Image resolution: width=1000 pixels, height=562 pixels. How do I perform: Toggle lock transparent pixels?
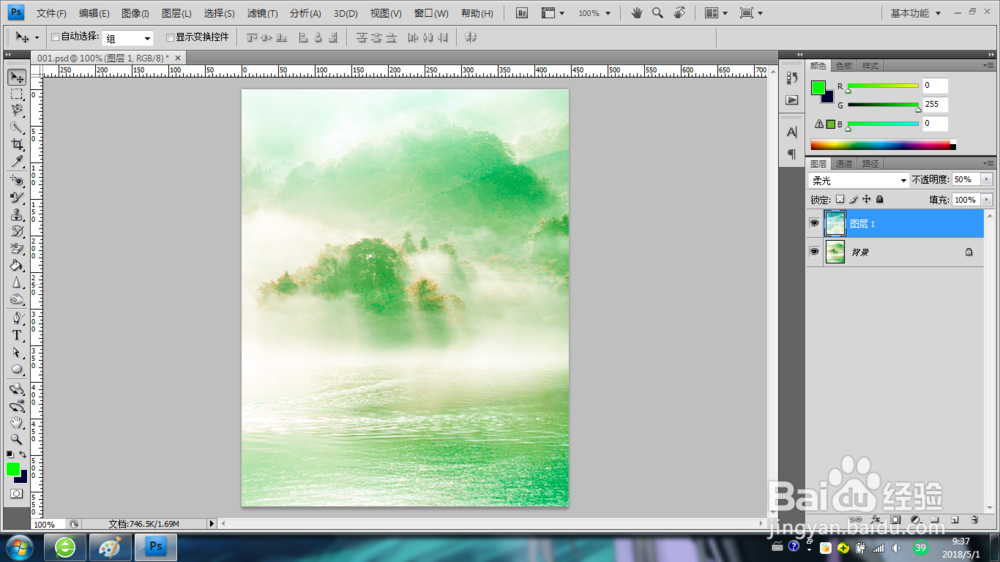tap(840, 200)
